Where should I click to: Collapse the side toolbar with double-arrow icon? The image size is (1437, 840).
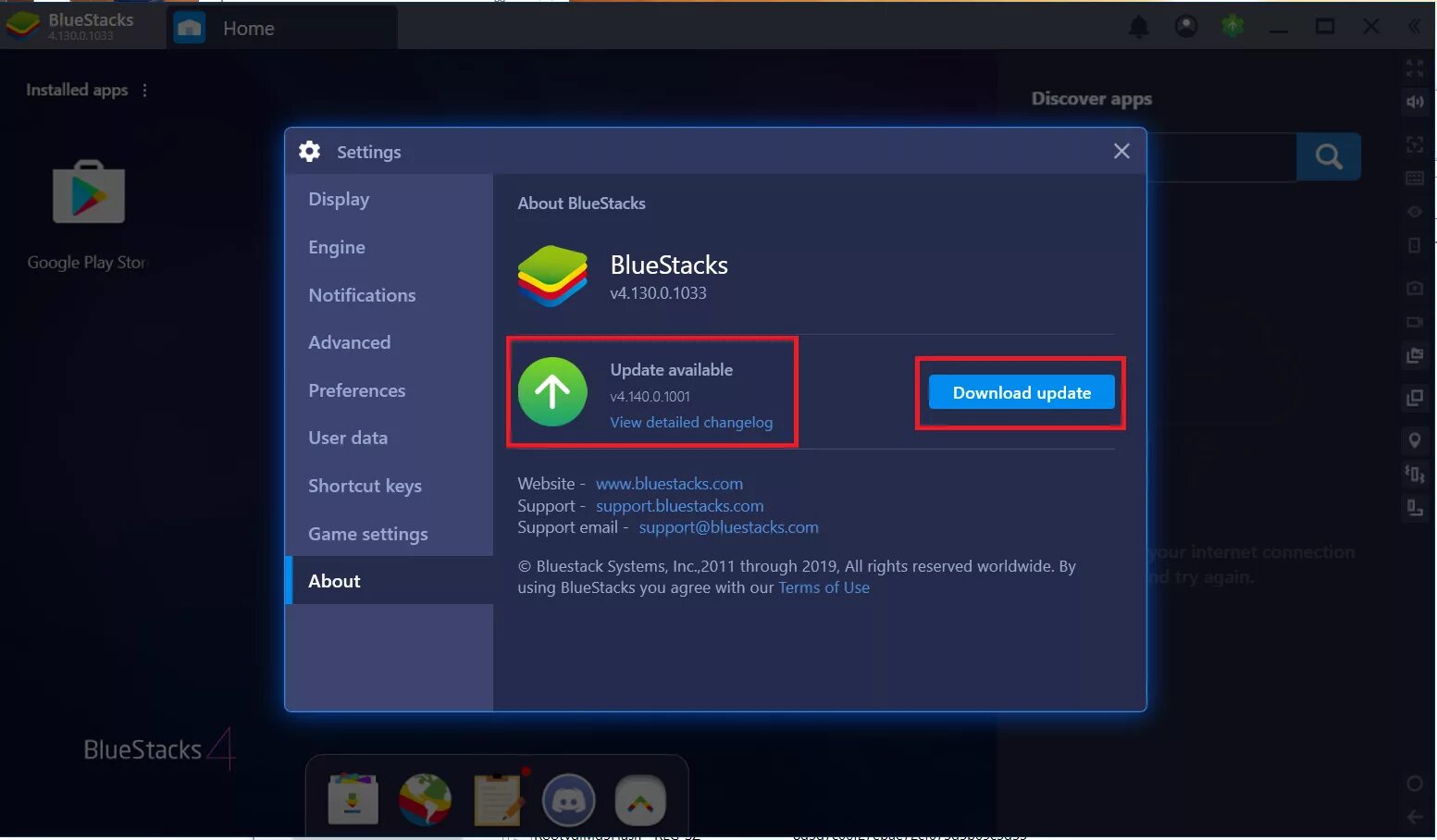(1414, 27)
